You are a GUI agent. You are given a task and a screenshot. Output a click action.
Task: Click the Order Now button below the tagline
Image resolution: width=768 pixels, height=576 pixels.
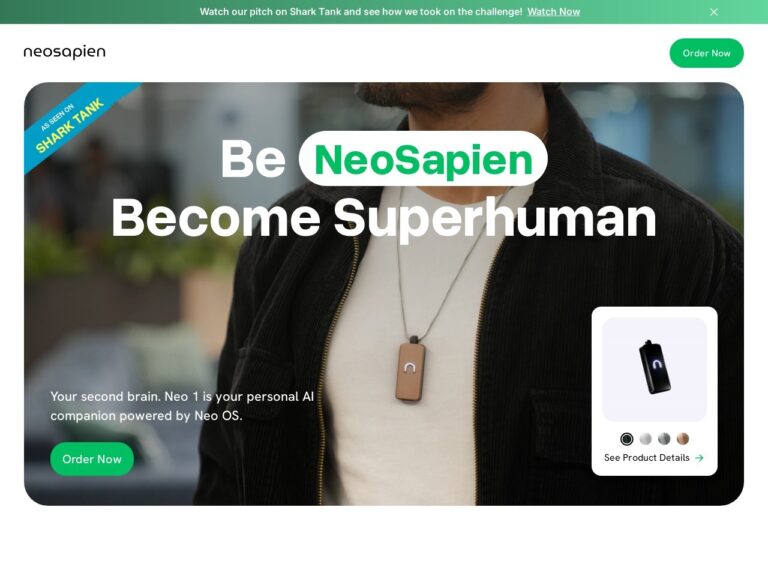92,459
